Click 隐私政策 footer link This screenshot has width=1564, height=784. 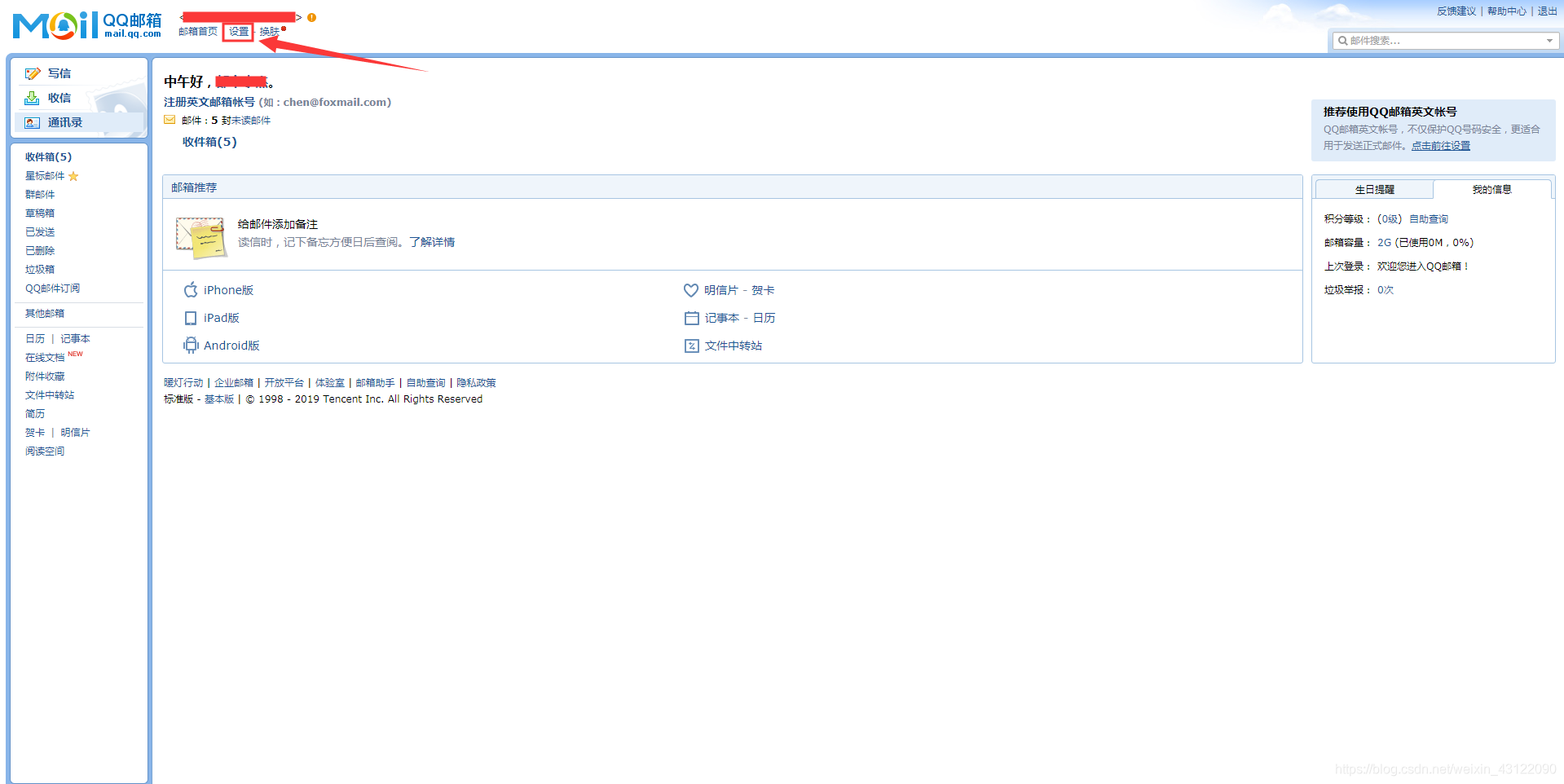[476, 383]
